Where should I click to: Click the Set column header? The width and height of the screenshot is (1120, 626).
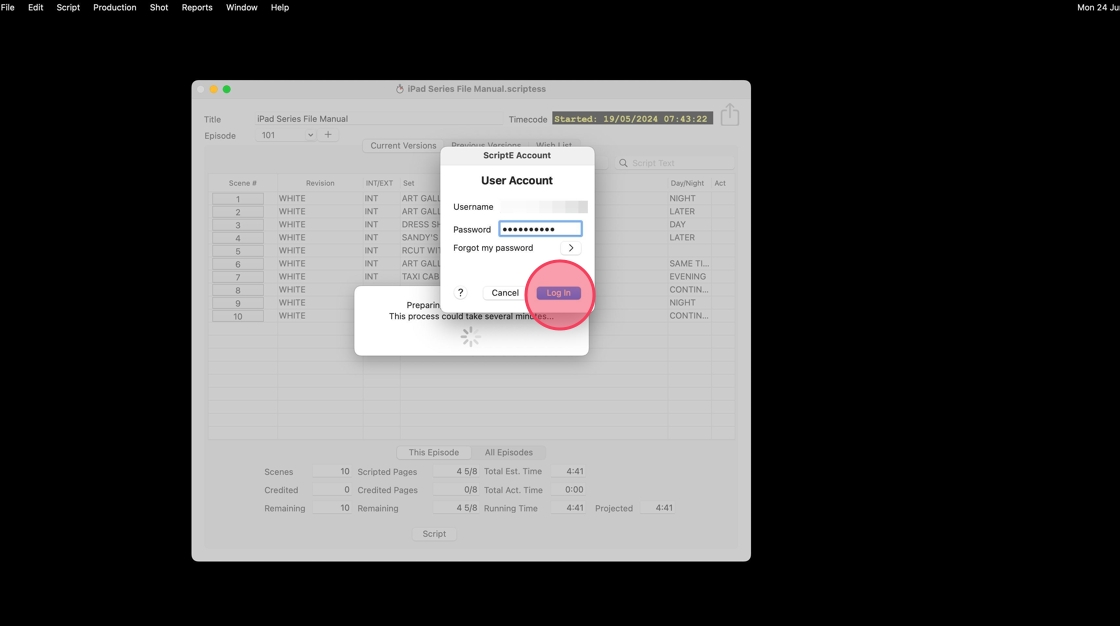pos(409,183)
